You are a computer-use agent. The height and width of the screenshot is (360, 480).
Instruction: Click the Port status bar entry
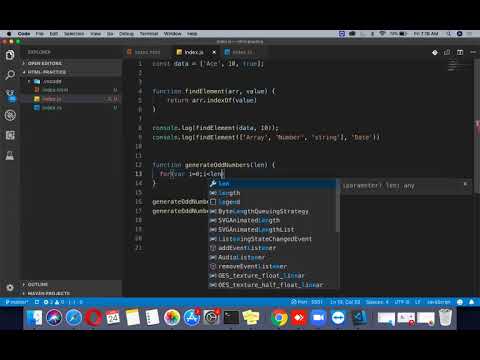307,302
